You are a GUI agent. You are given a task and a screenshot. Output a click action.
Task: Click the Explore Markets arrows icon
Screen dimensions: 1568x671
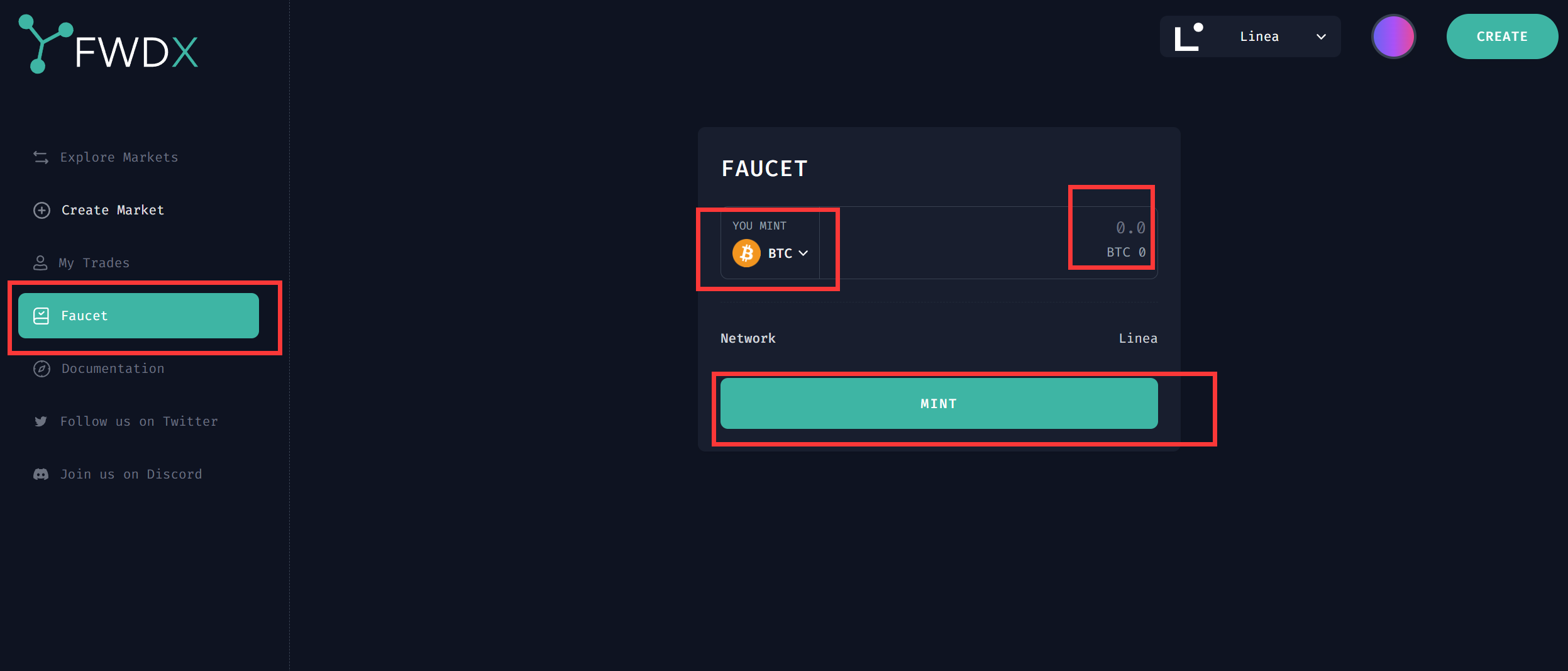[41, 157]
